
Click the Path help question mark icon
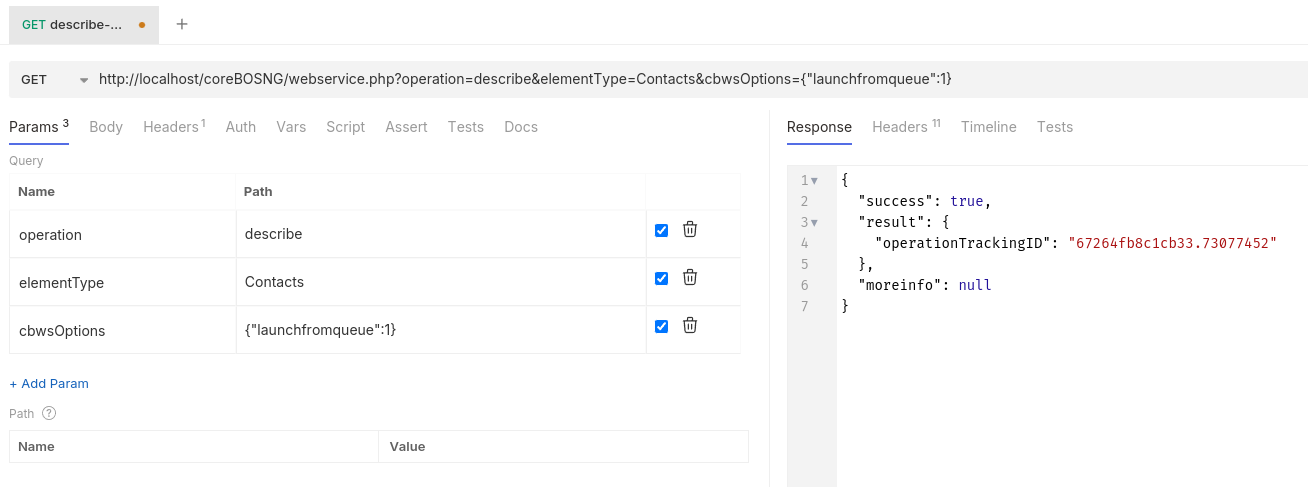[49, 413]
